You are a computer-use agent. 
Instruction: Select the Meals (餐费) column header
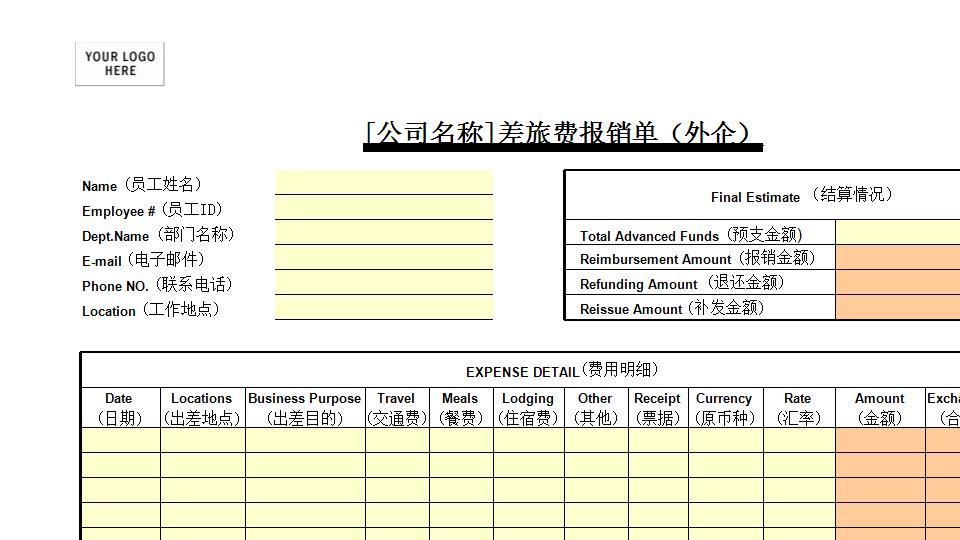pyautogui.click(x=461, y=408)
